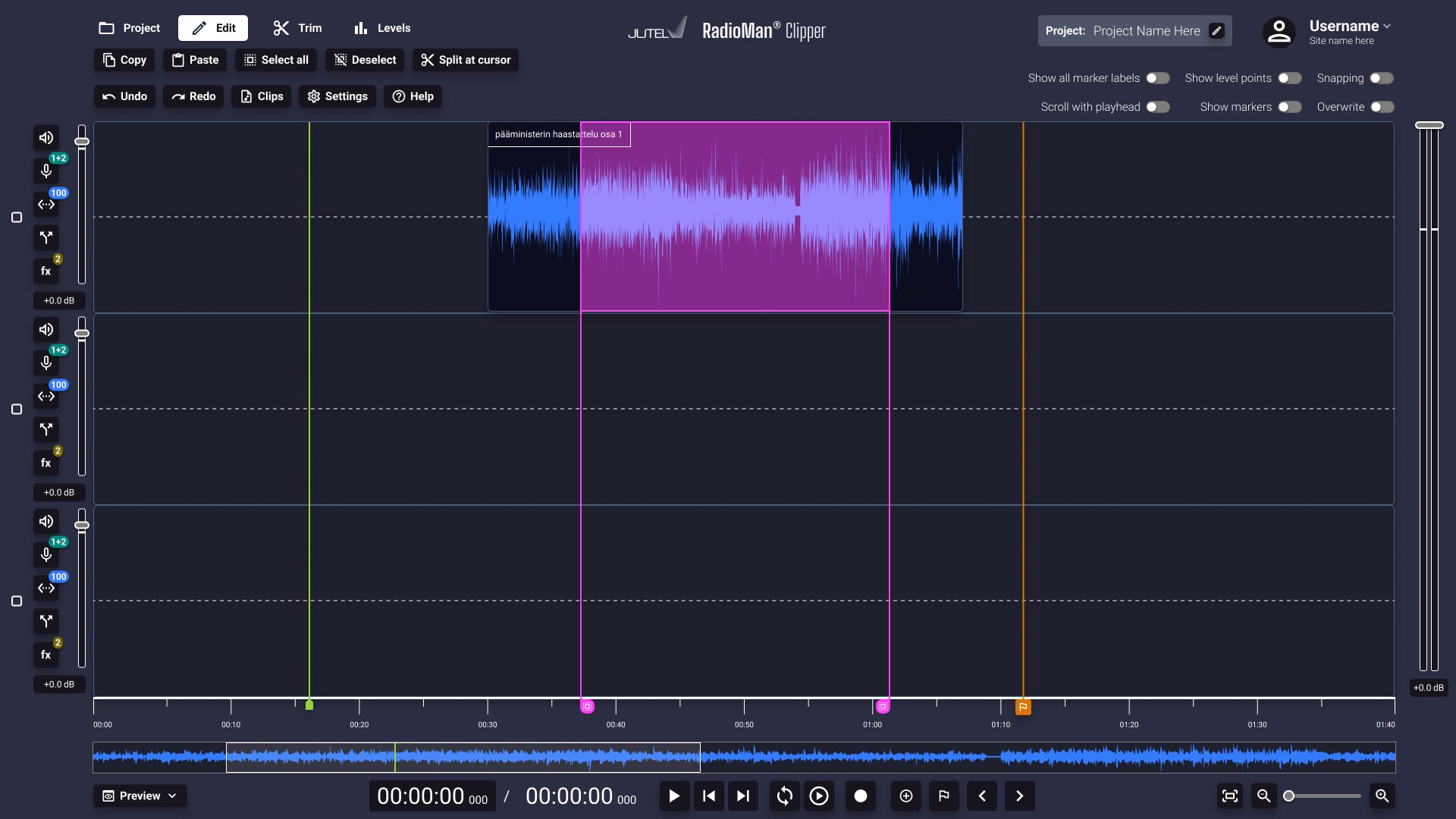Mute the third track speaker icon
The height and width of the screenshot is (819, 1456).
click(46, 521)
